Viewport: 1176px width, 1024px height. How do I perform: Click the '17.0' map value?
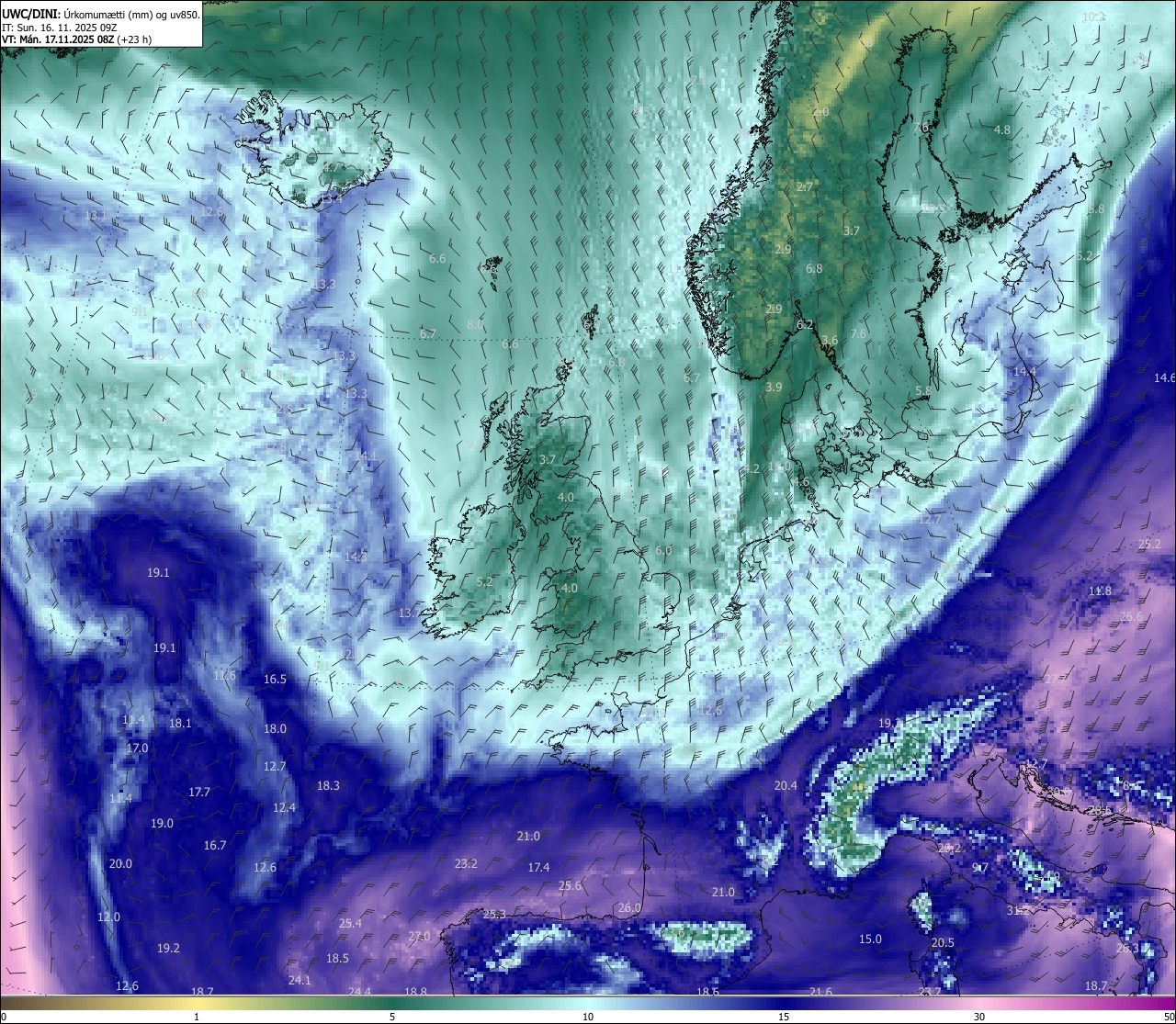tap(137, 748)
